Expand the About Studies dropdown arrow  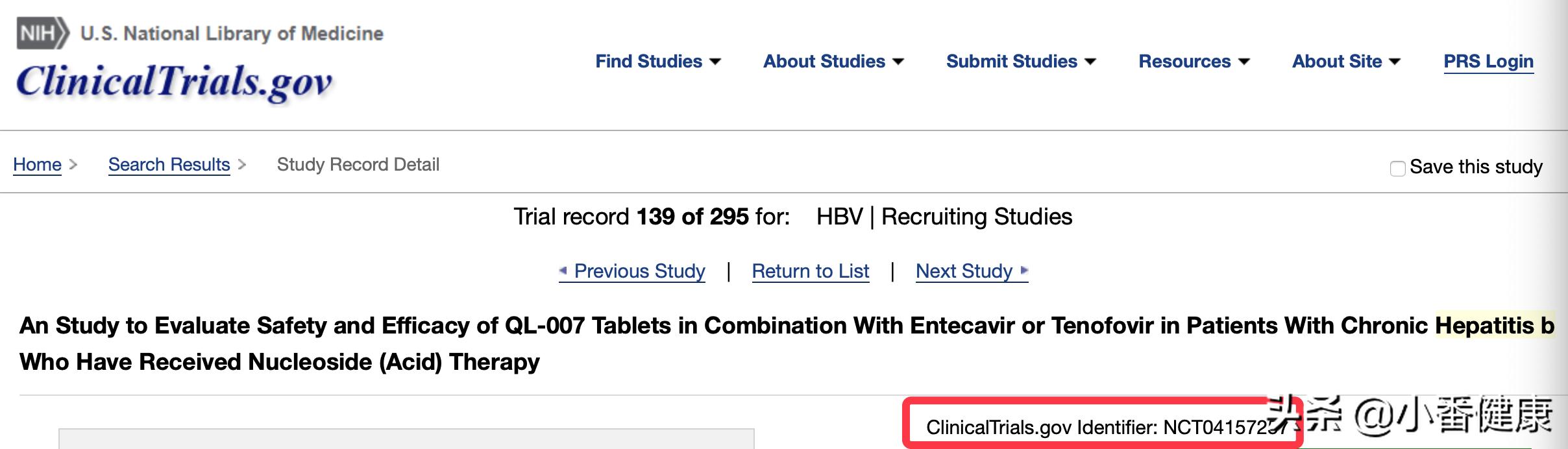[x=898, y=62]
